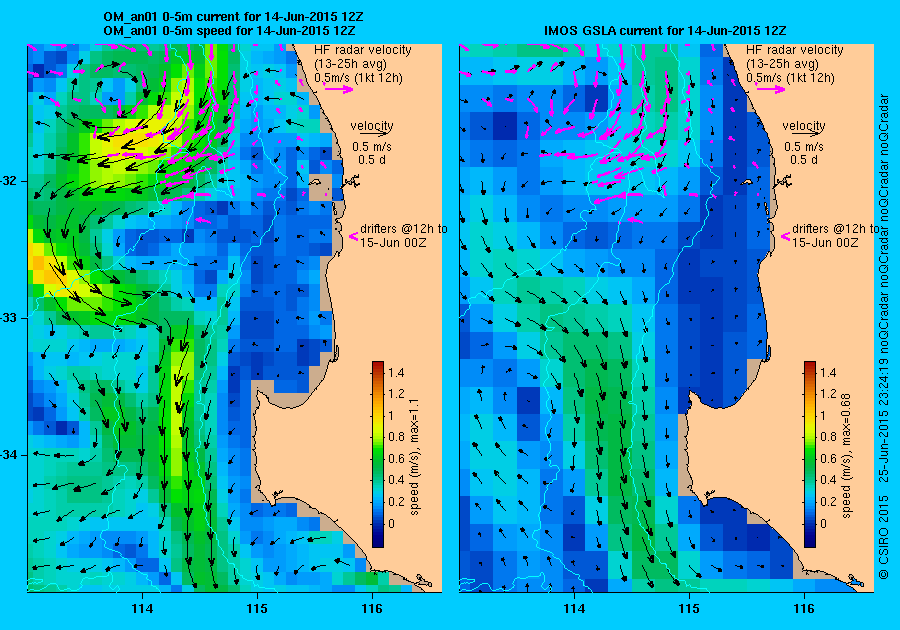
Task: Click the 116 longitude label under right map
Action: 804,609
